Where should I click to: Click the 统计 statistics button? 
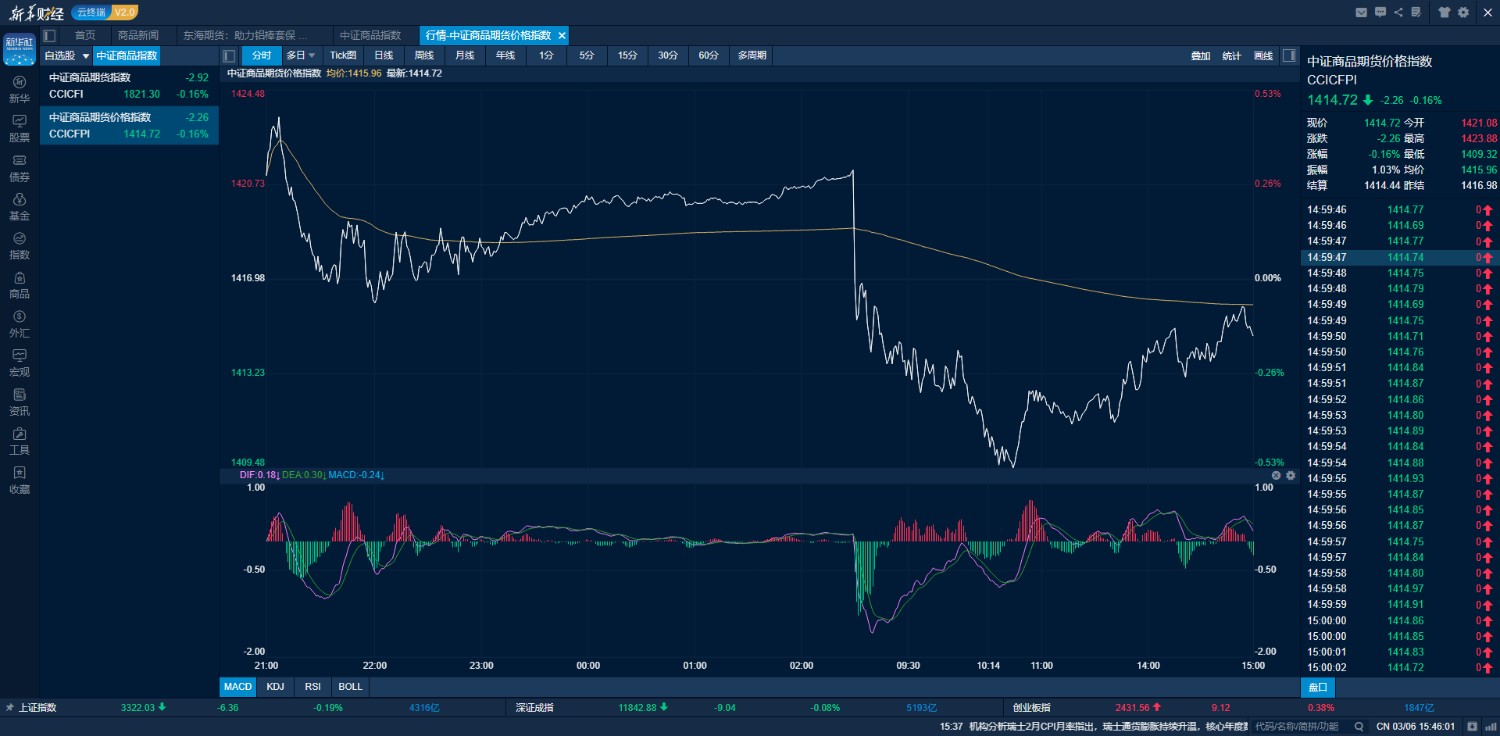point(1231,56)
